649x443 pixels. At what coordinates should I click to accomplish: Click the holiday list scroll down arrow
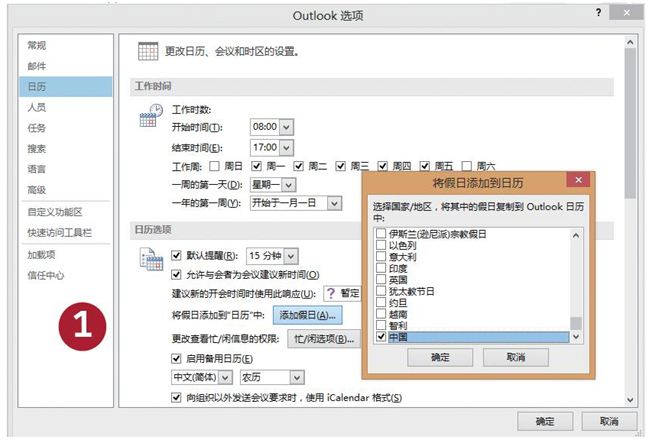[576, 337]
